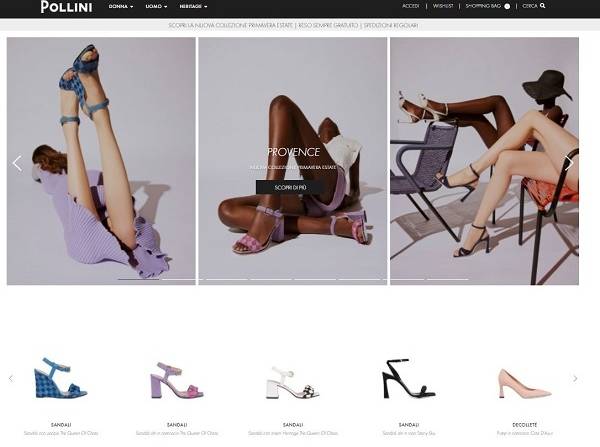This screenshot has width=600, height=447.
Task: Click the first slide indicator bar
Action: coord(139,279)
